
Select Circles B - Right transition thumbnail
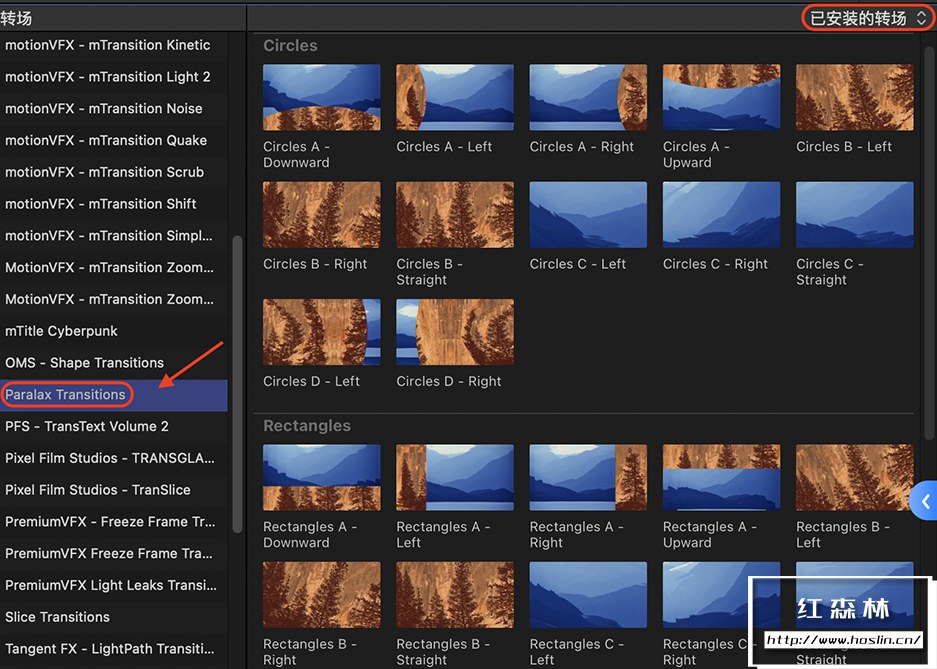coord(321,214)
